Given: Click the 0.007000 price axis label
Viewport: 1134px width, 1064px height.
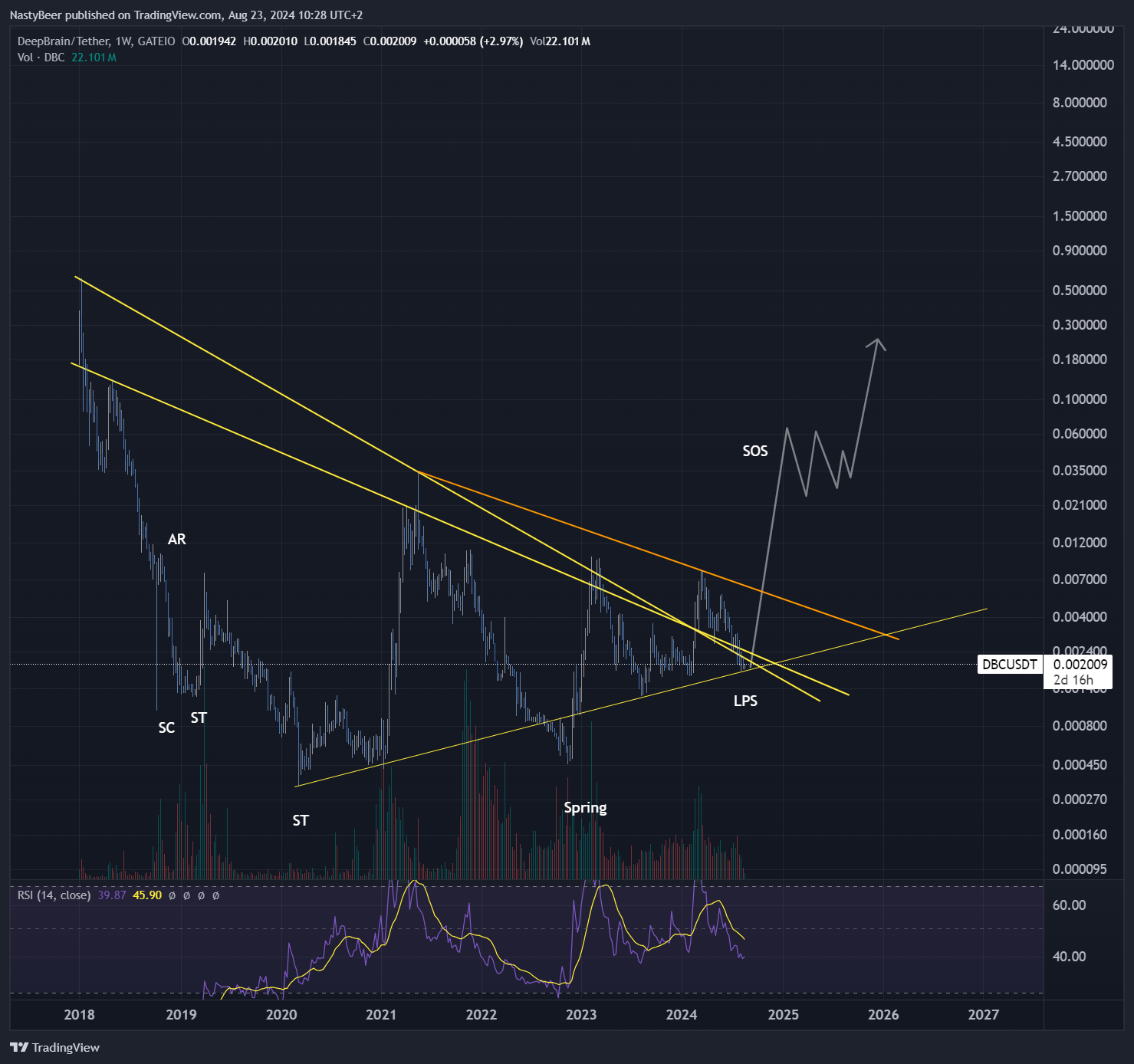Looking at the screenshot, I should point(1080,580).
